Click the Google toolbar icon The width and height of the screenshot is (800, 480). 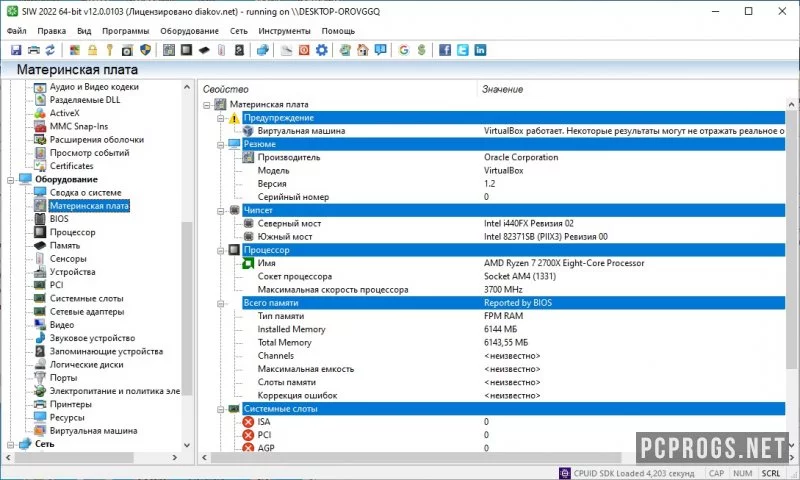(404, 50)
